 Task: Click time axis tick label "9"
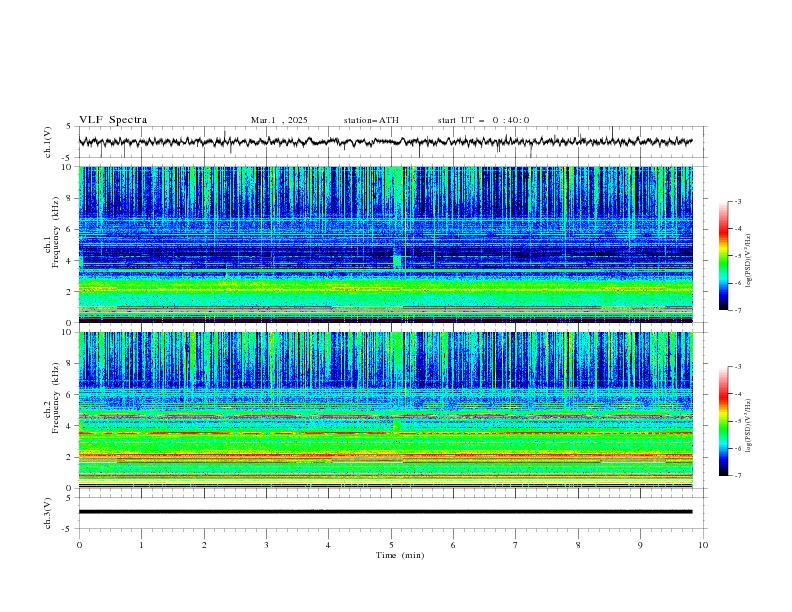pos(640,545)
